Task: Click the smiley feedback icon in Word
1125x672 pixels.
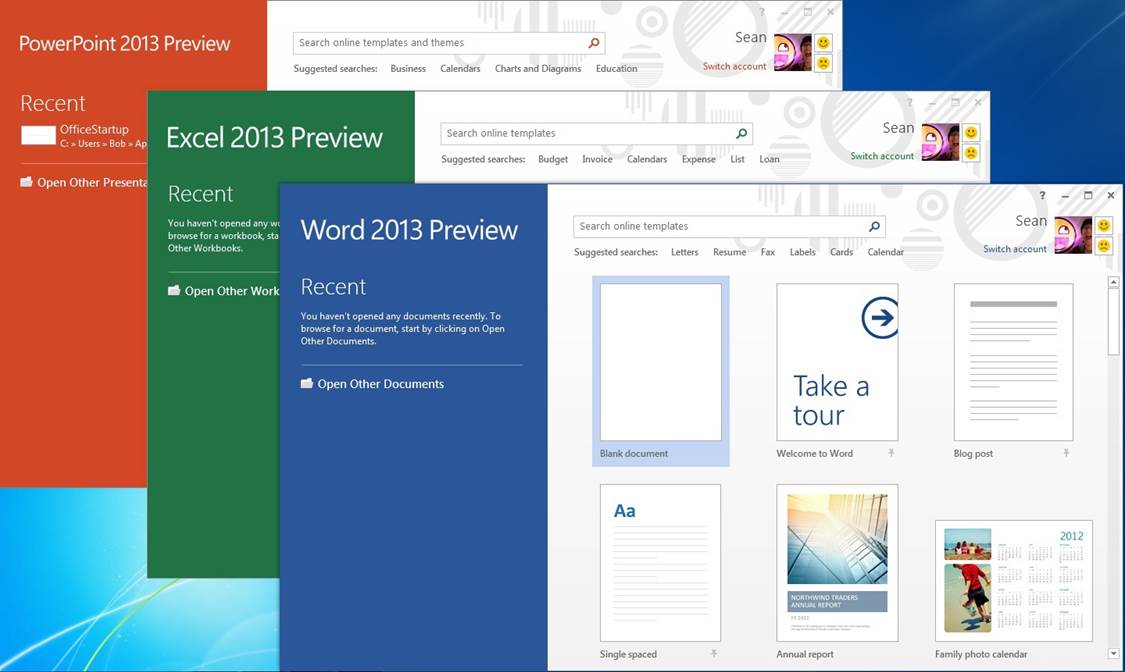Action: pyautogui.click(x=1104, y=226)
